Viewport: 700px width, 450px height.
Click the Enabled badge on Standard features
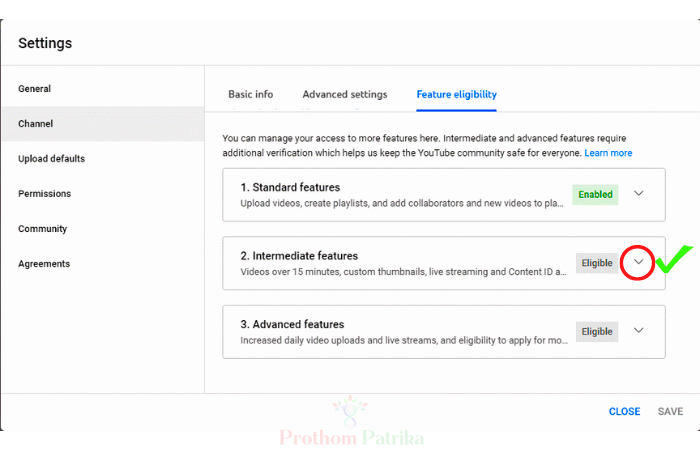595,195
